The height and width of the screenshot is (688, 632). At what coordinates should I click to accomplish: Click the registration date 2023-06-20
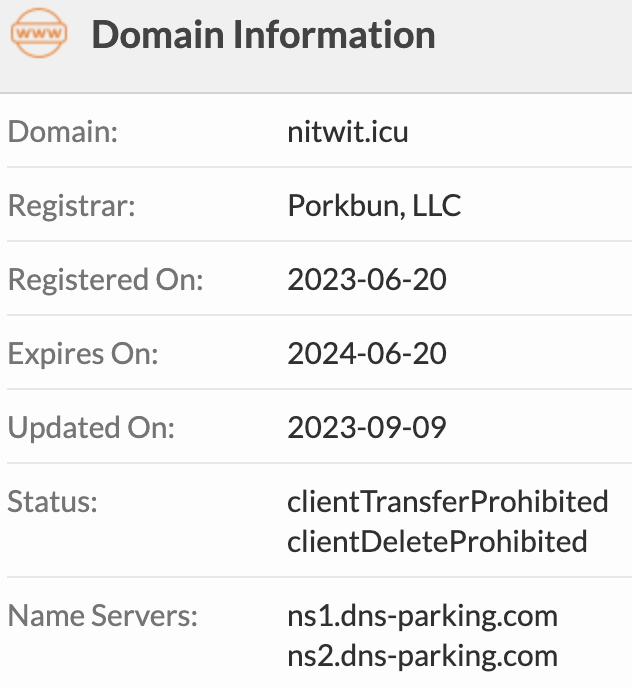coord(367,280)
